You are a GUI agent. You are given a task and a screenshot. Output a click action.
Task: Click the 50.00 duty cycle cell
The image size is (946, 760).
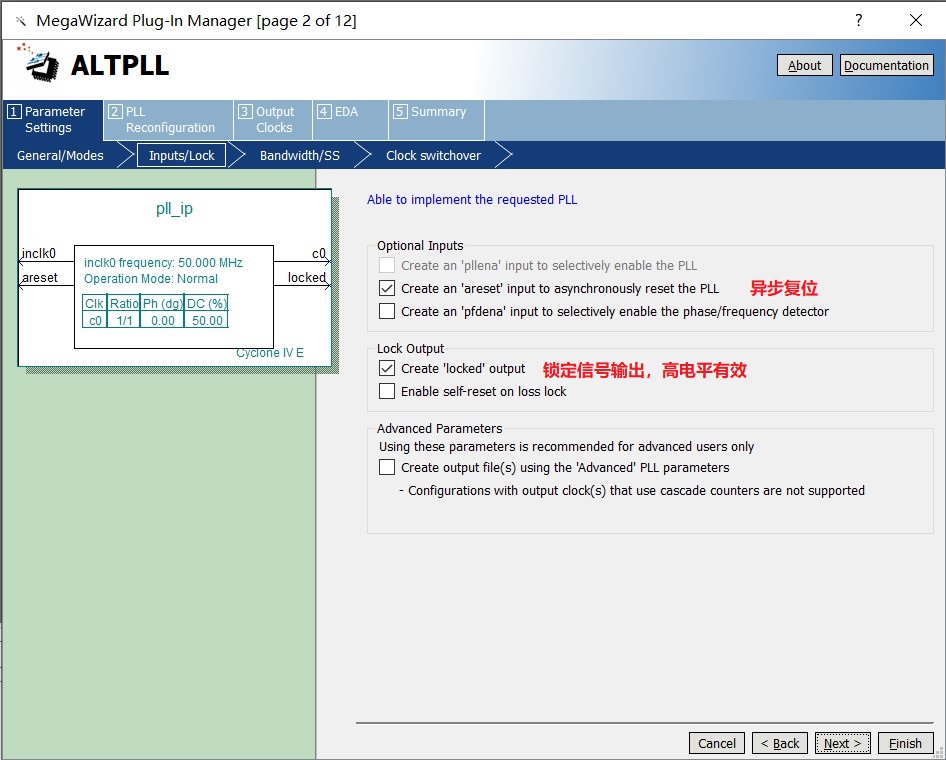pyautogui.click(x=207, y=320)
